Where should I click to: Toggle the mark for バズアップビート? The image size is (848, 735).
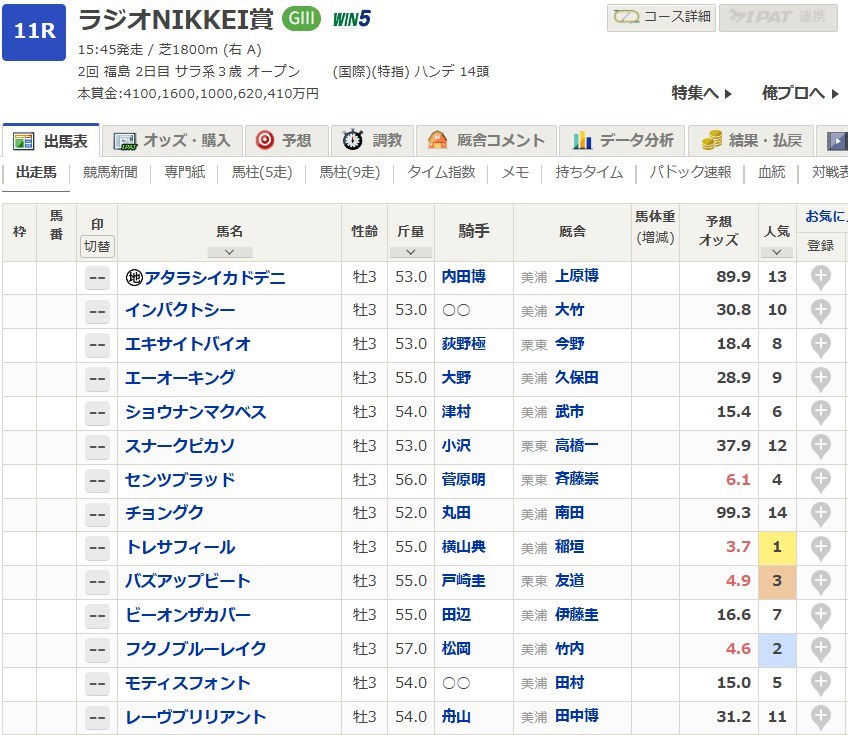tap(97, 583)
